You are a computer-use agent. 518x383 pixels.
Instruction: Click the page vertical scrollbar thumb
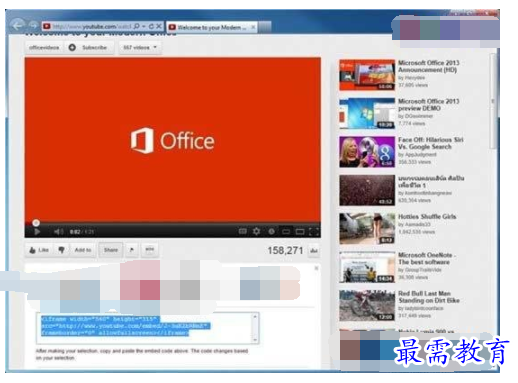pyautogui.click(x=493, y=101)
